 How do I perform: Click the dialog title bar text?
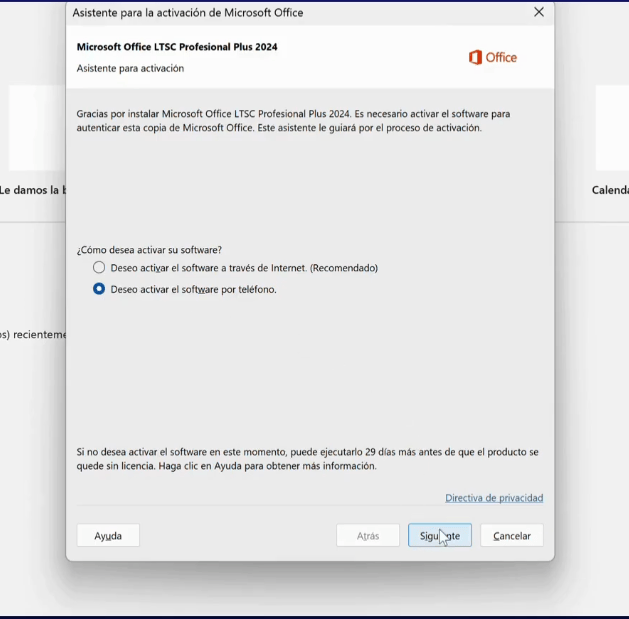click(188, 13)
